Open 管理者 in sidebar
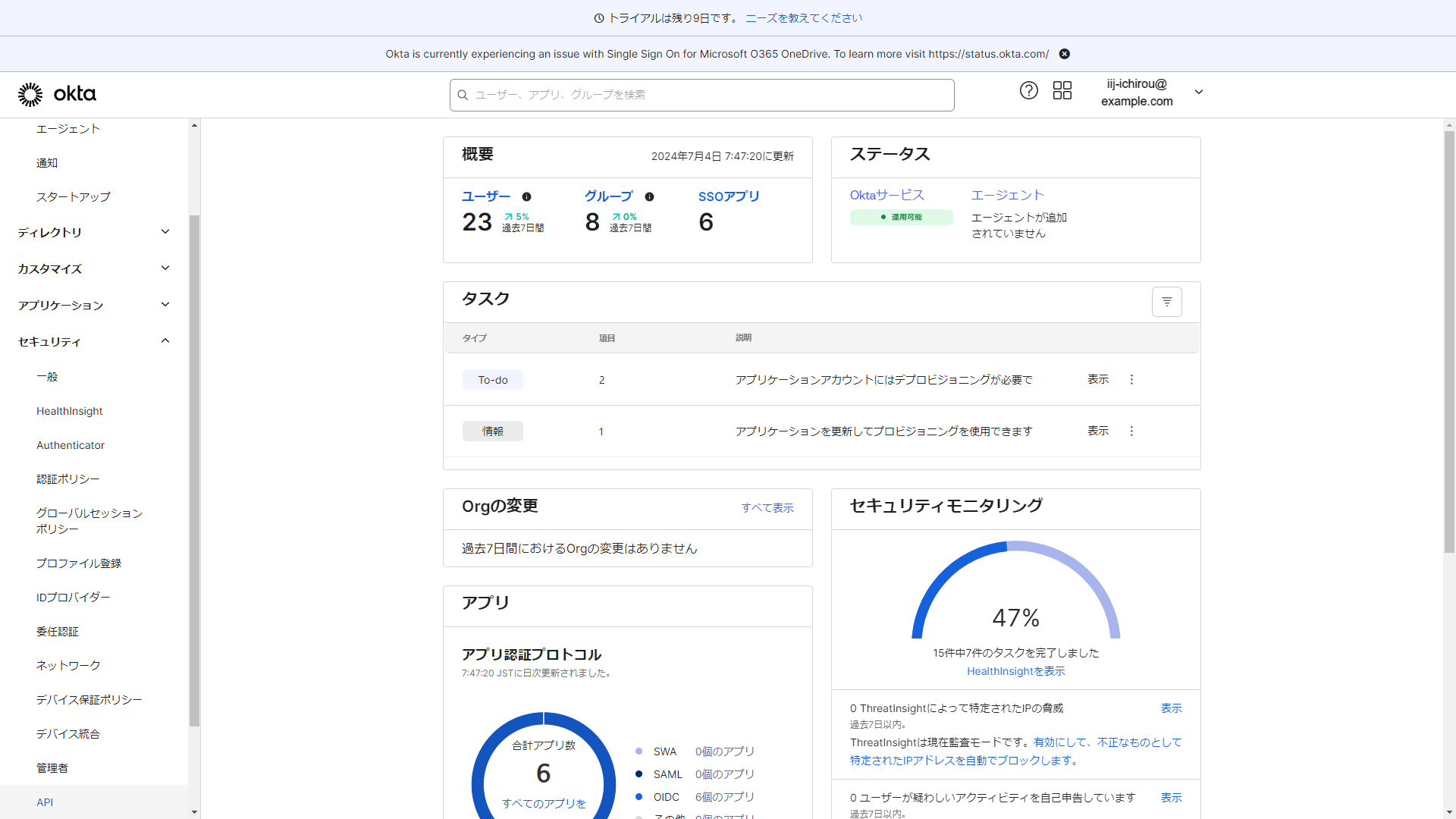This screenshot has width=1456, height=819. [52, 768]
